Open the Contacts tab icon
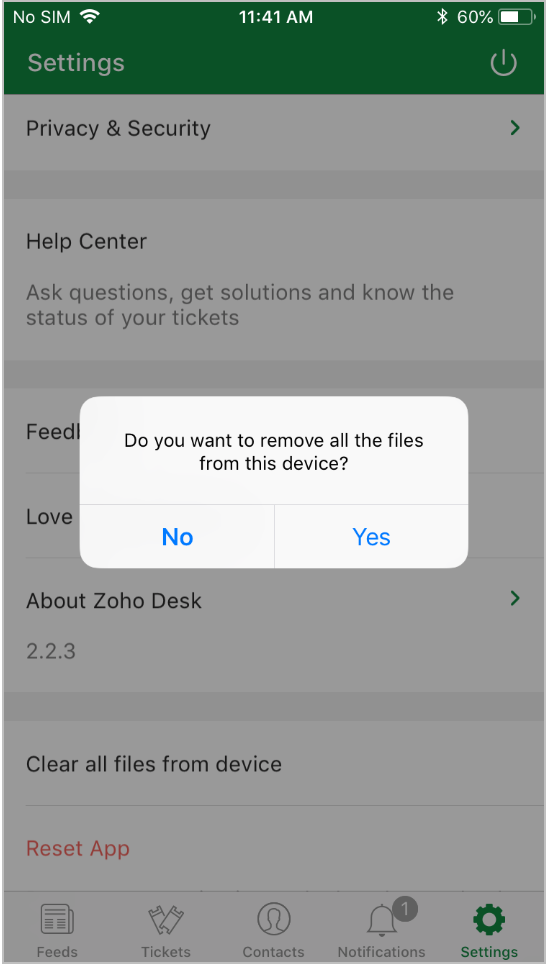 [273, 920]
